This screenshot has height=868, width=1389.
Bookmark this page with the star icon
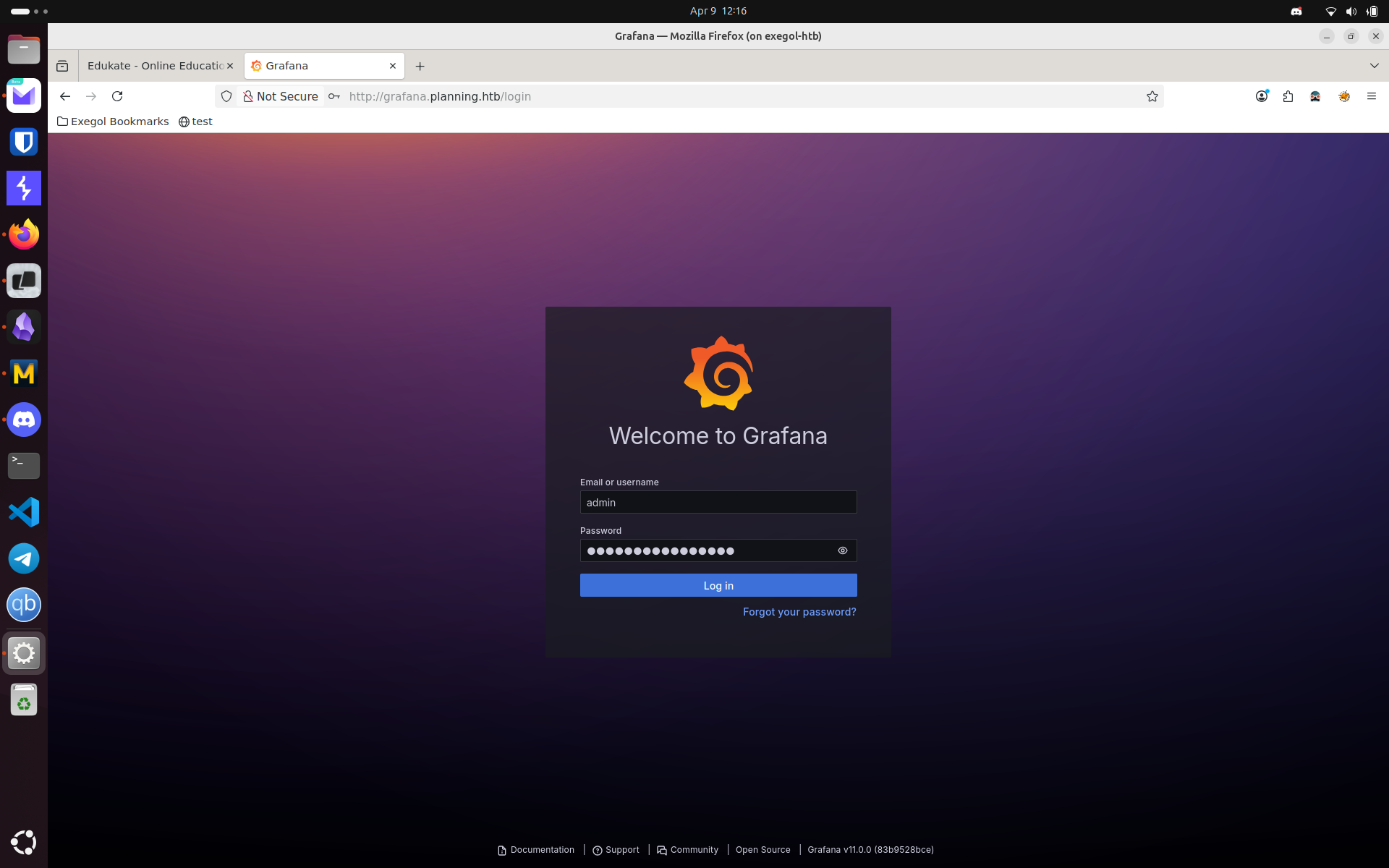tap(1152, 96)
